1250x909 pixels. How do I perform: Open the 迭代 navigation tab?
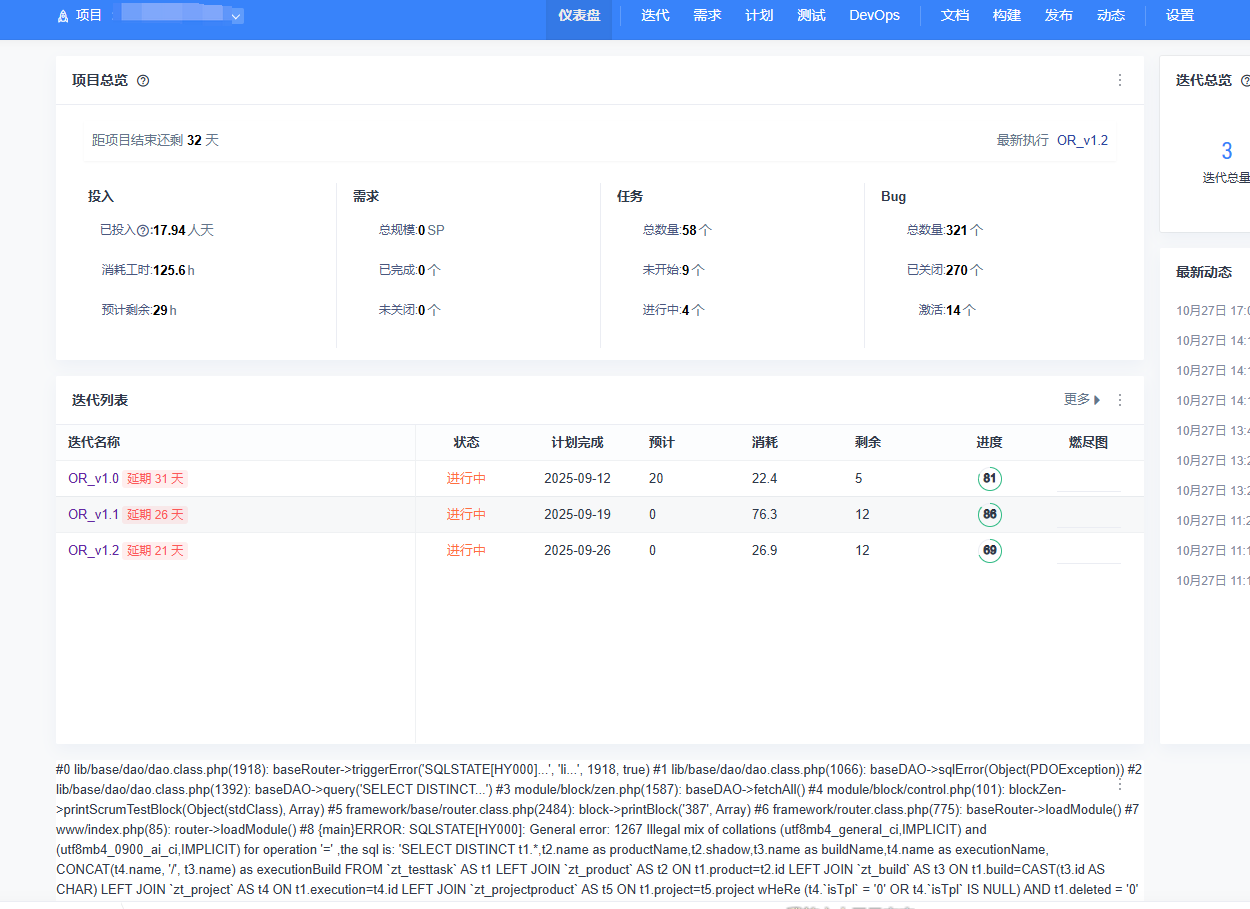coord(655,16)
